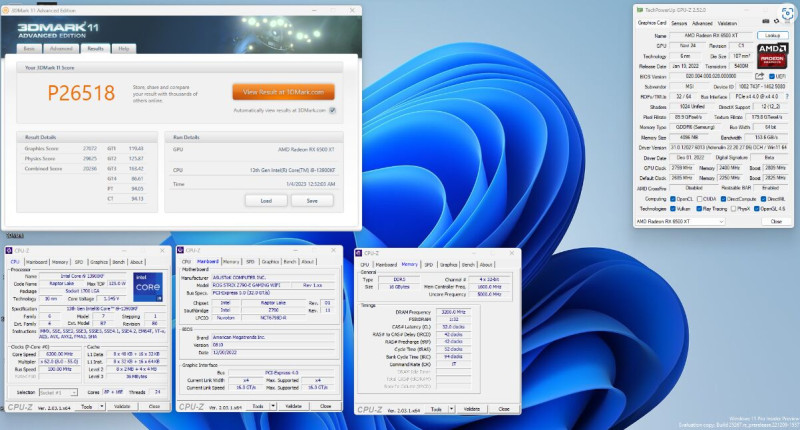This screenshot has height=430, width=800.
Task: Open the Advanced tab in GPU-Z
Action: (x=702, y=23)
